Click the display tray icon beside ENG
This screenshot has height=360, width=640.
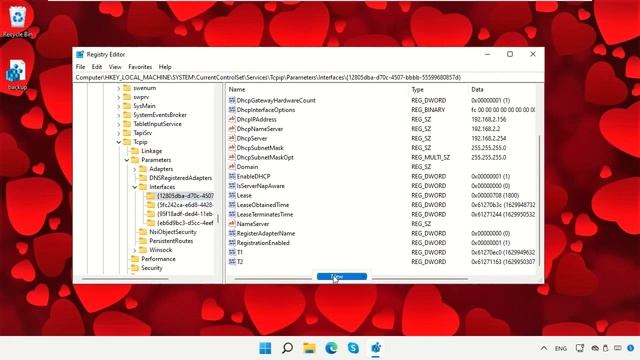pyautogui.click(x=580, y=348)
